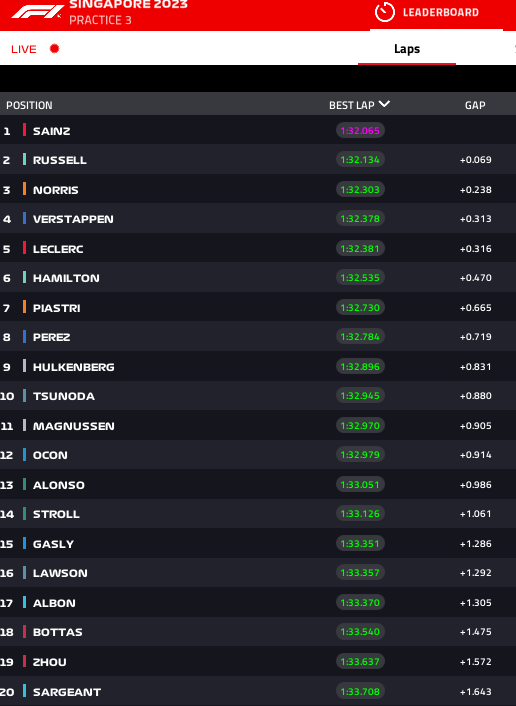Click Alonso's 1:33.051 lap time badge
Image resolution: width=516 pixels, height=706 pixels.
click(x=360, y=484)
